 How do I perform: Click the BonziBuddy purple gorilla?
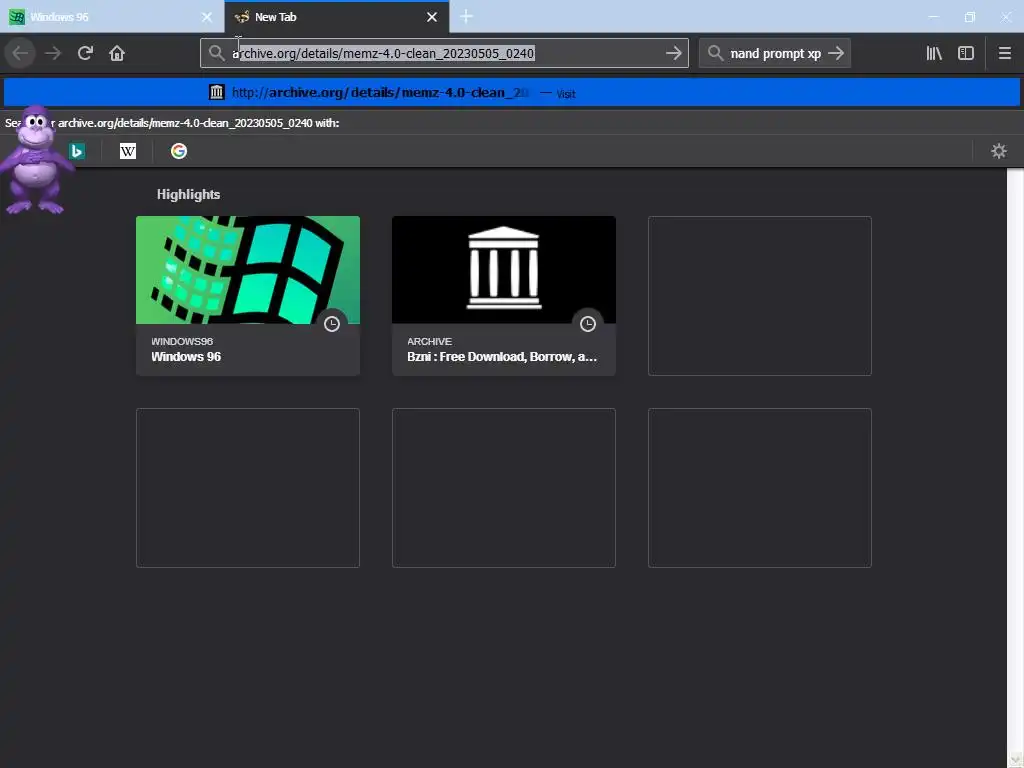(35, 160)
